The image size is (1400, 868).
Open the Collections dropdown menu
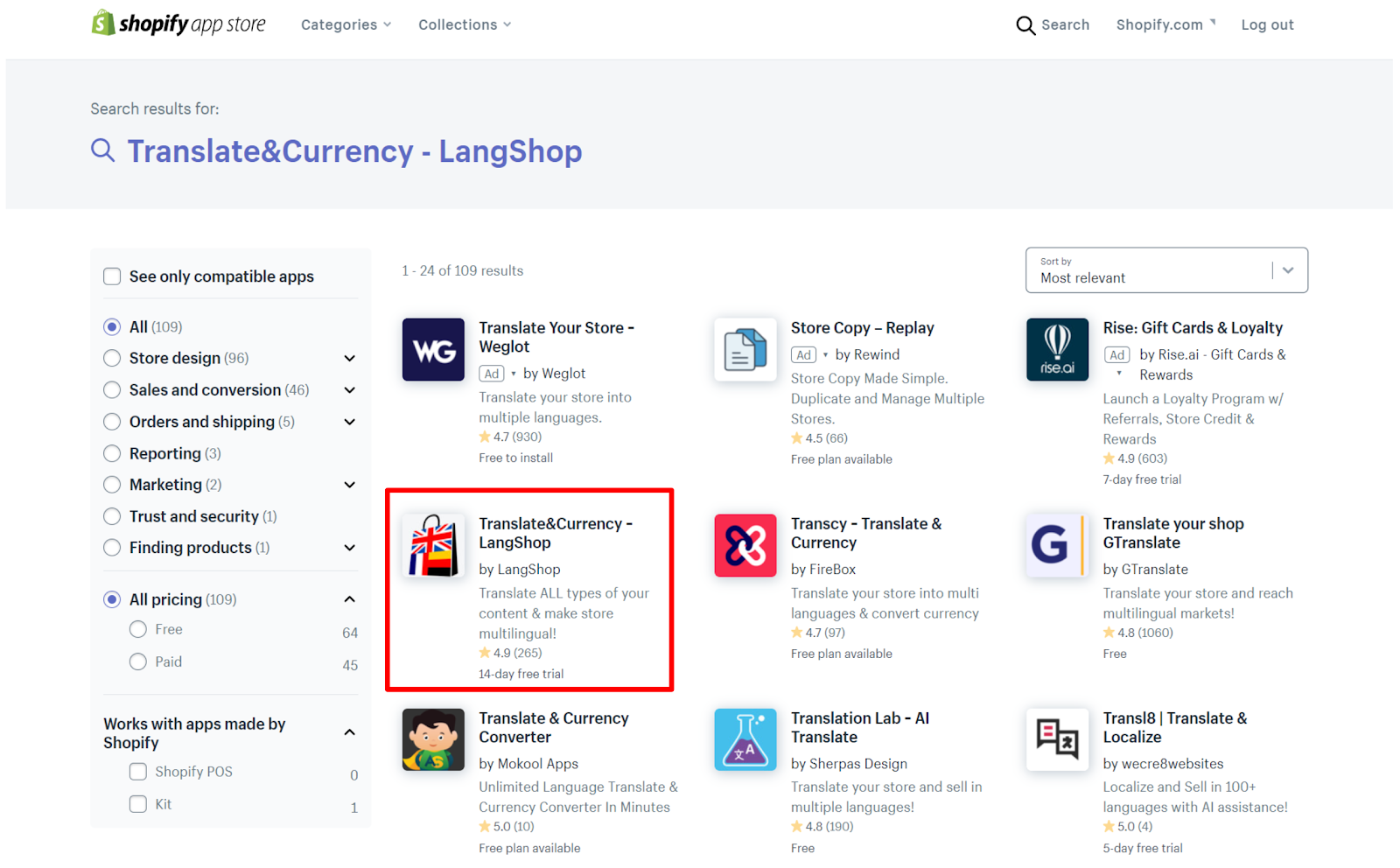[465, 24]
